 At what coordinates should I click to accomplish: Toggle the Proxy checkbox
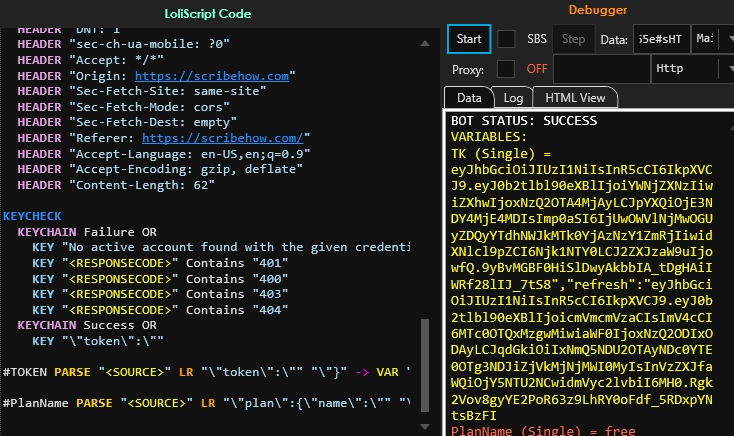tap(506, 69)
